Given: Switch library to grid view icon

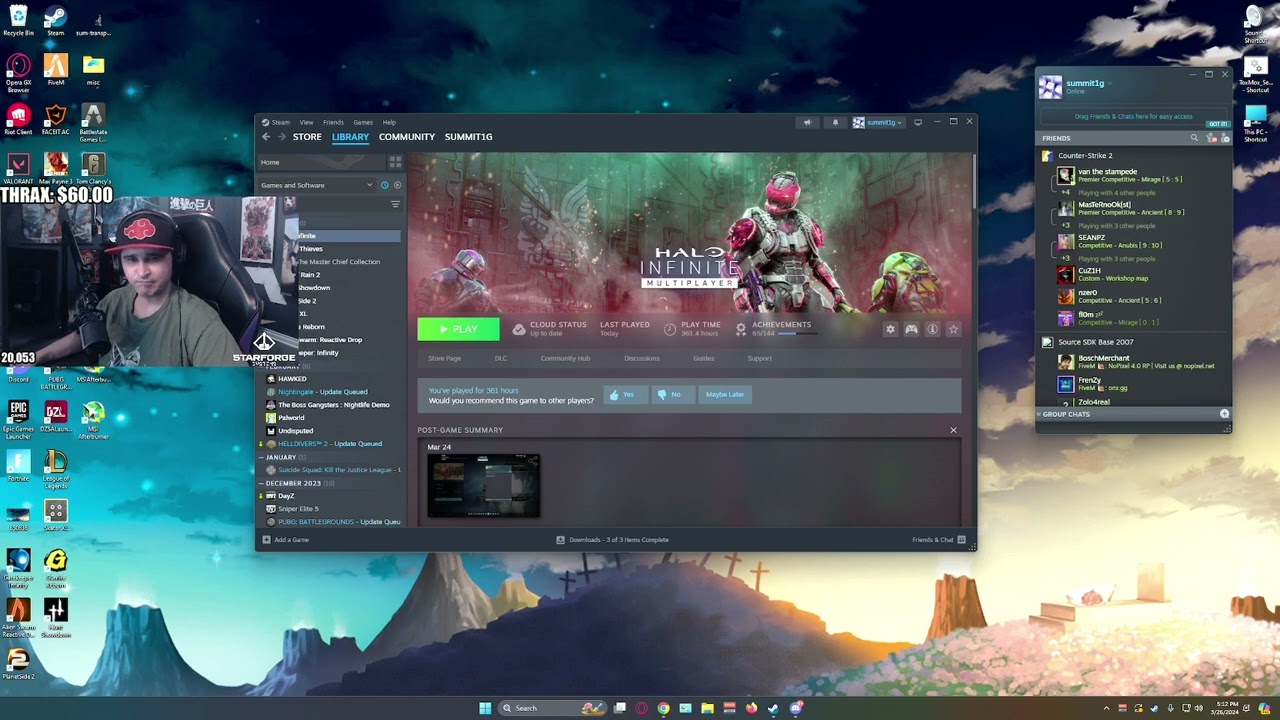Looking at the screenshot, I should pos(395,162).
